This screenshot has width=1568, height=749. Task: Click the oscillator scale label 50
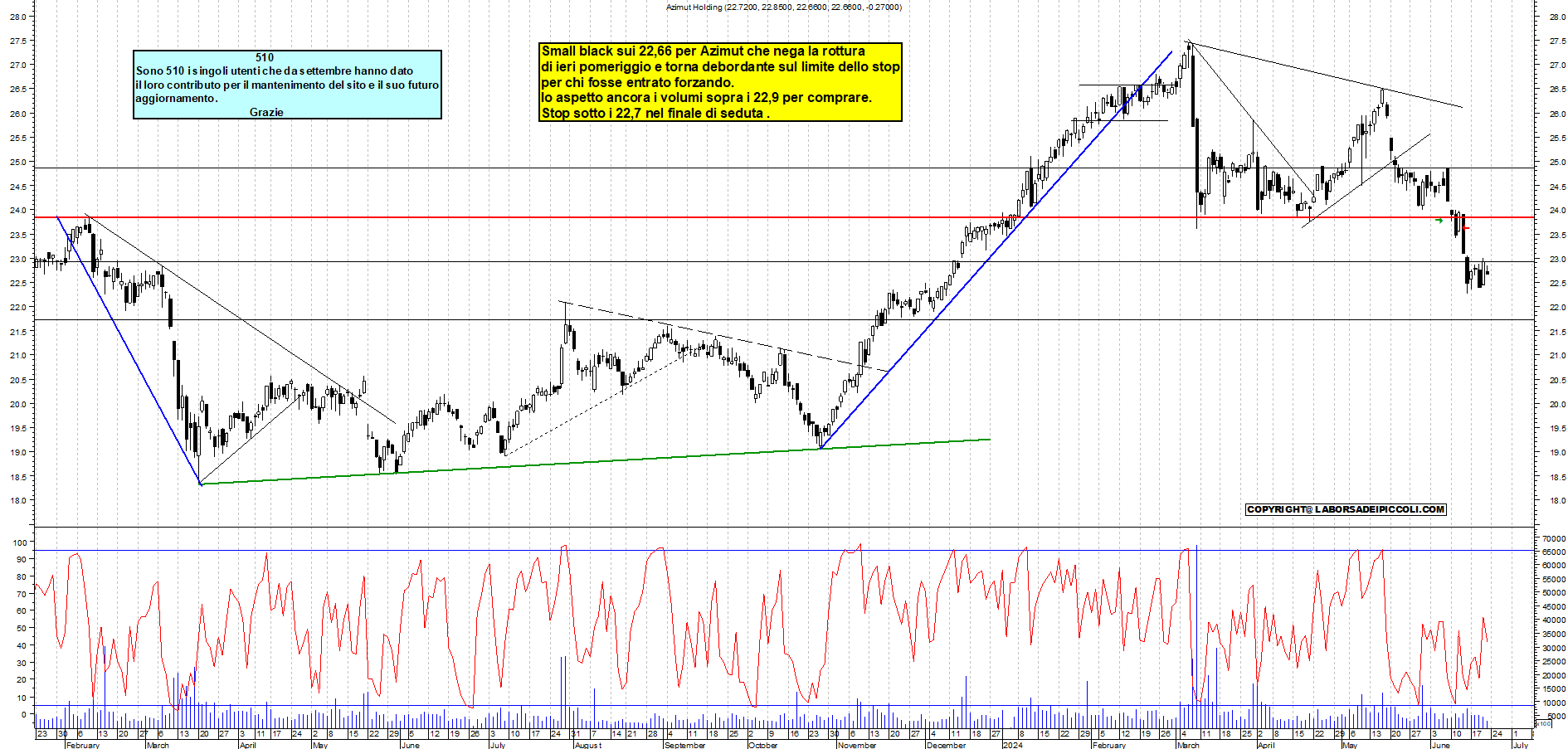(21, 628)
